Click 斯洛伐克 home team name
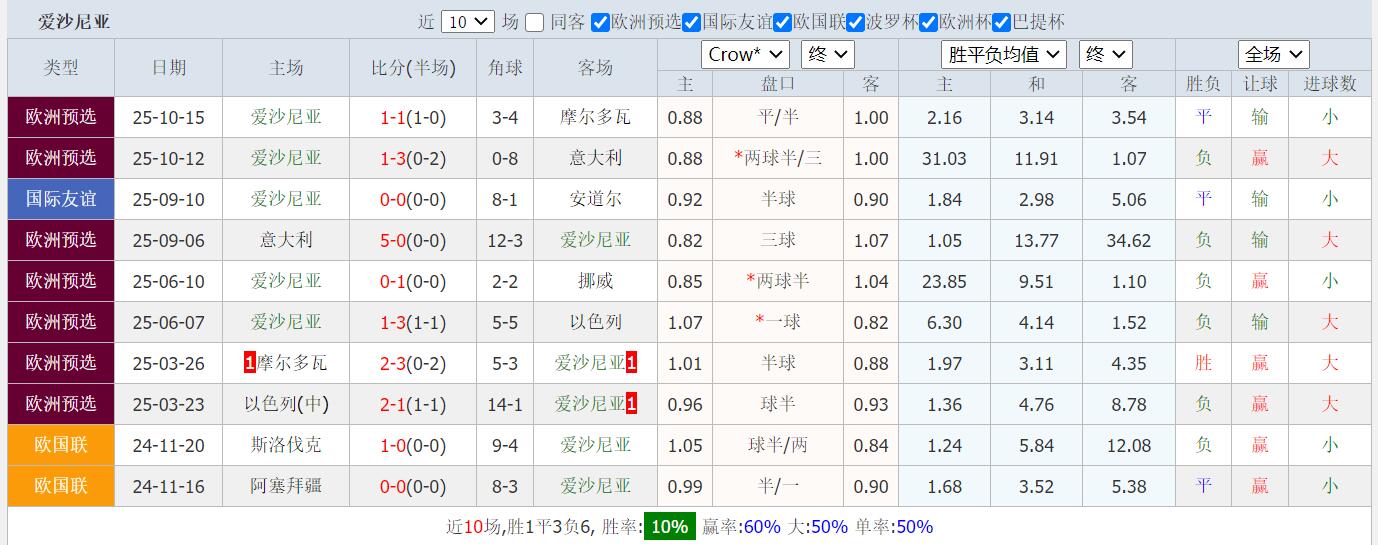The image size is (1378, 545). (x=286, y=446)
